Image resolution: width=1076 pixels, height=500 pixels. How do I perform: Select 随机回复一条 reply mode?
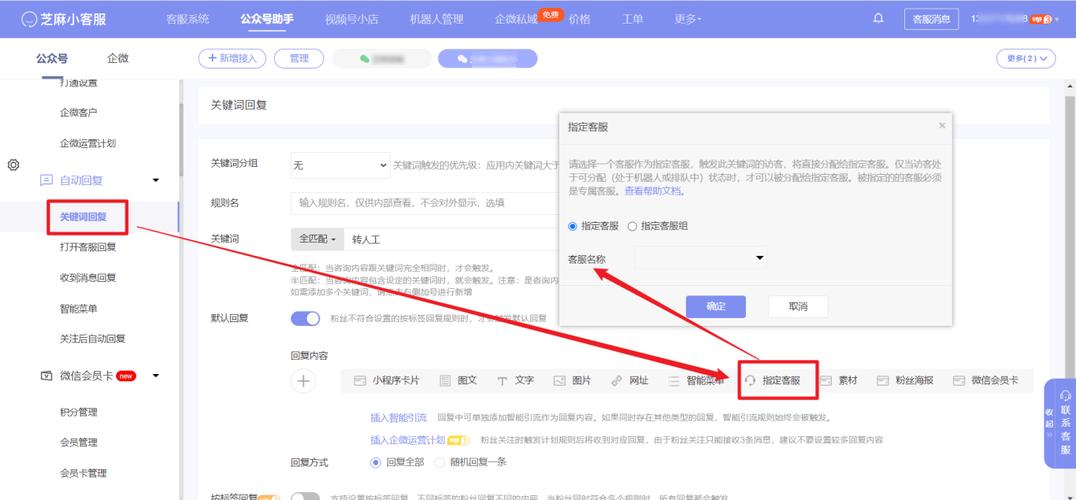440,462
